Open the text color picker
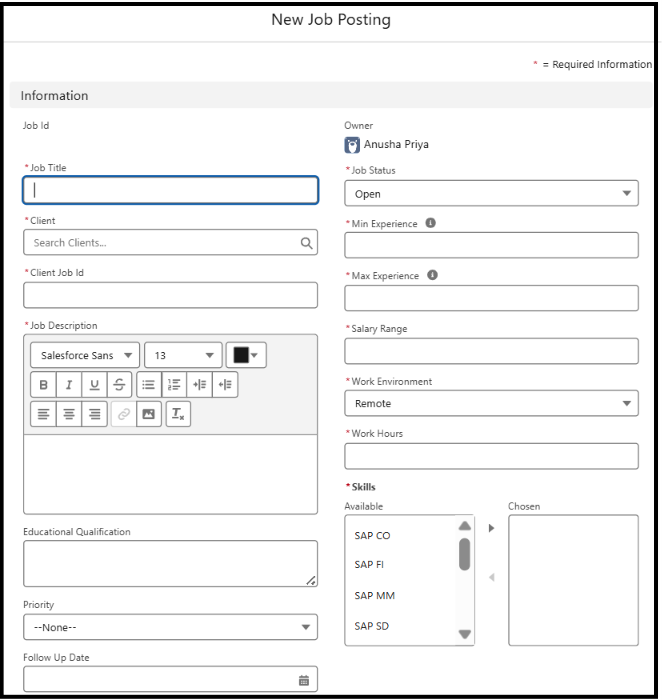 (x=246, y=355)
